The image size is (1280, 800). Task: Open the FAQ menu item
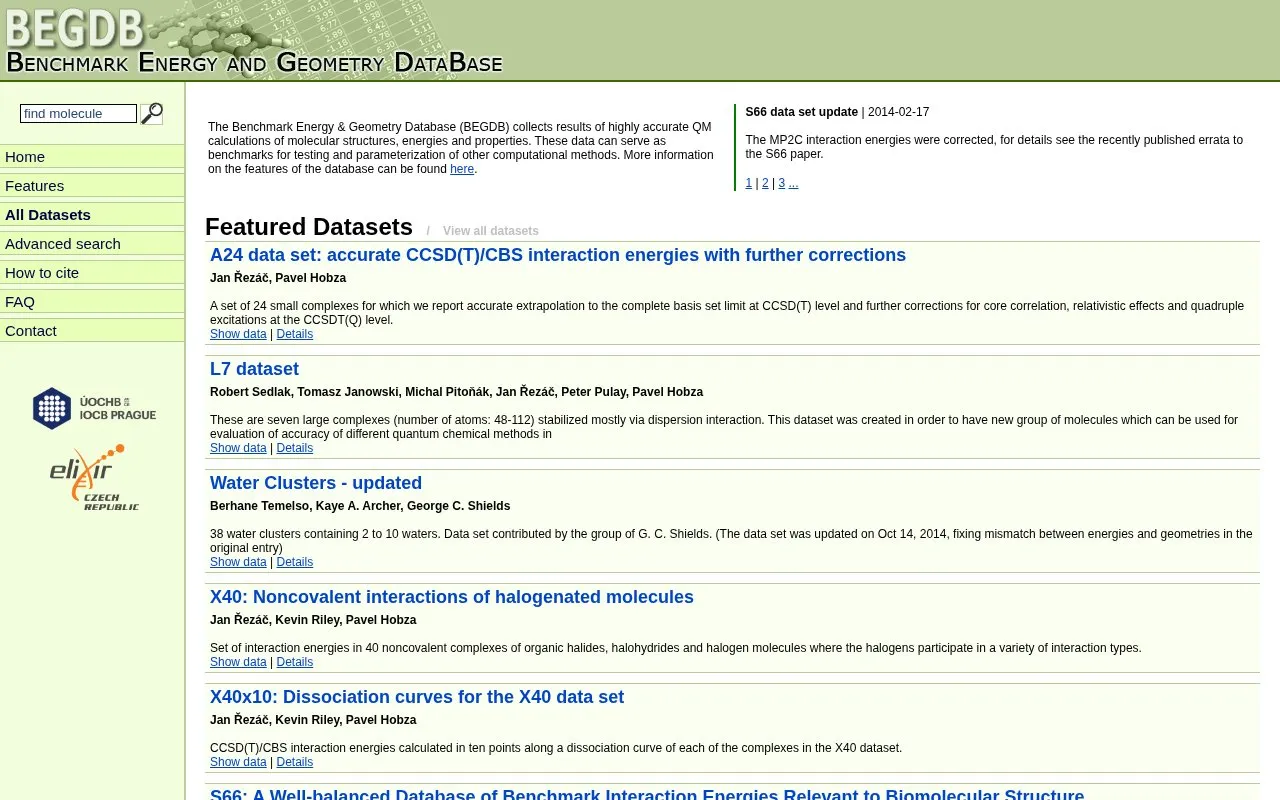(92, 302)
